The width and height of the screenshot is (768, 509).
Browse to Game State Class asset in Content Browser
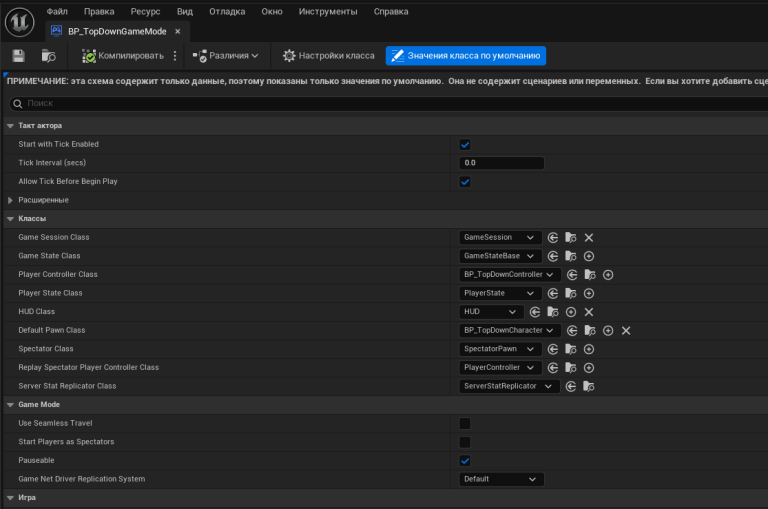571,256
